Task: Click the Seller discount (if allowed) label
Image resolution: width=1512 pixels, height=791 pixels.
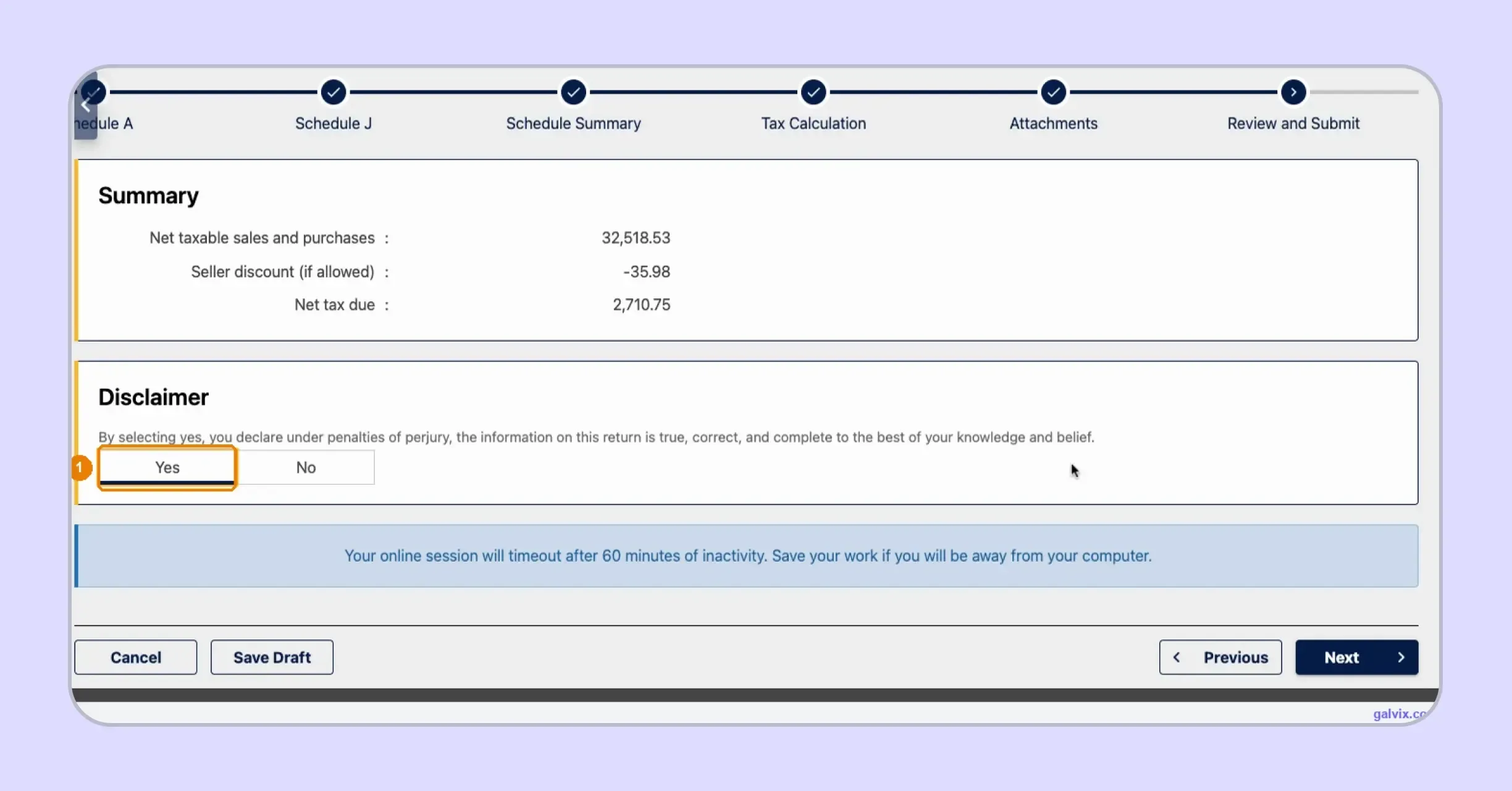Action: pos(282,272)
